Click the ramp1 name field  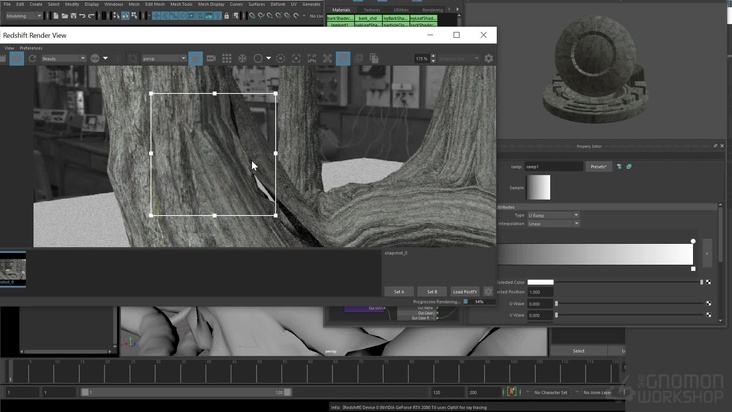coord(554,167)
